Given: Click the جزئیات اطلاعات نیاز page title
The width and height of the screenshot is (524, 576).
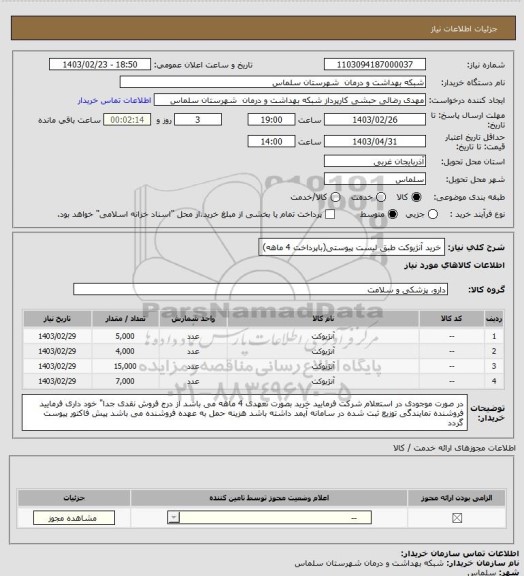Looking at the screenshot, I should pos(464,29).
